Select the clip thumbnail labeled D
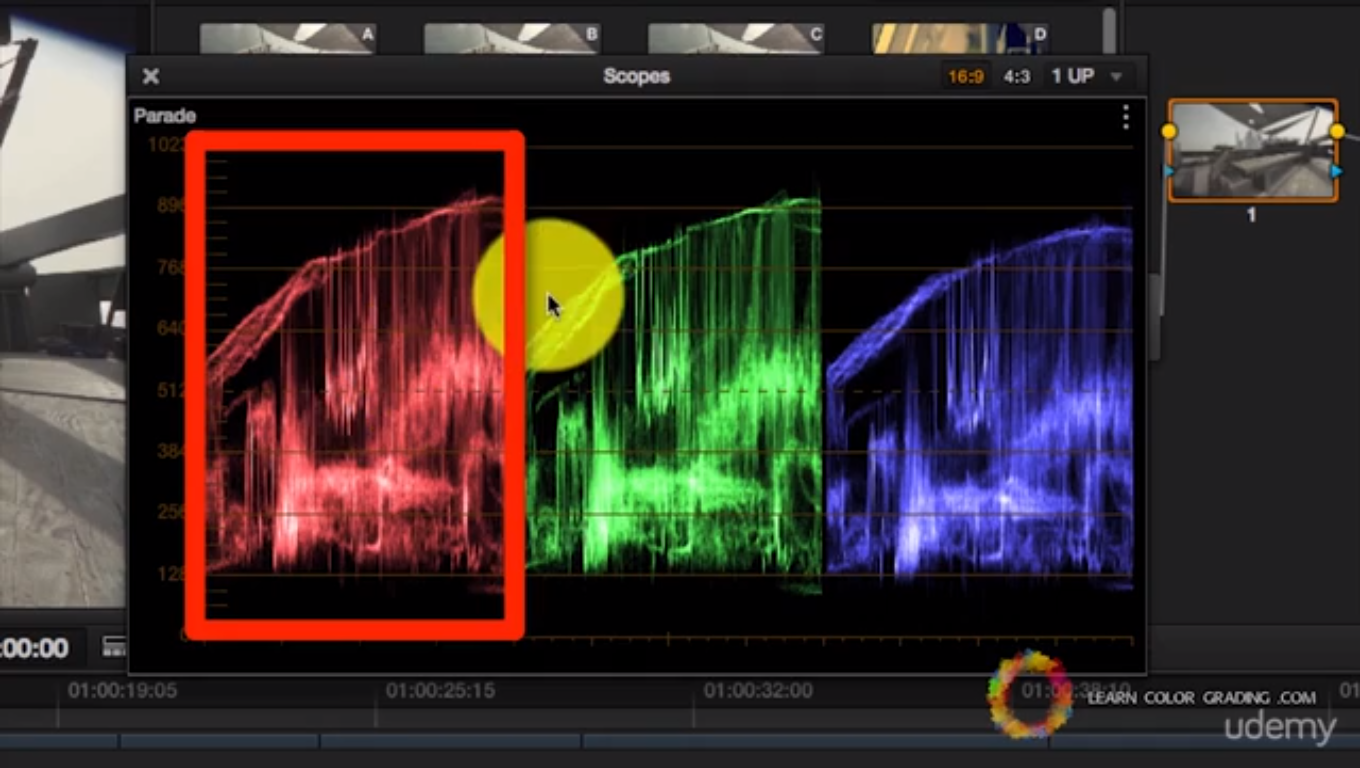 (x=959, y=38)
